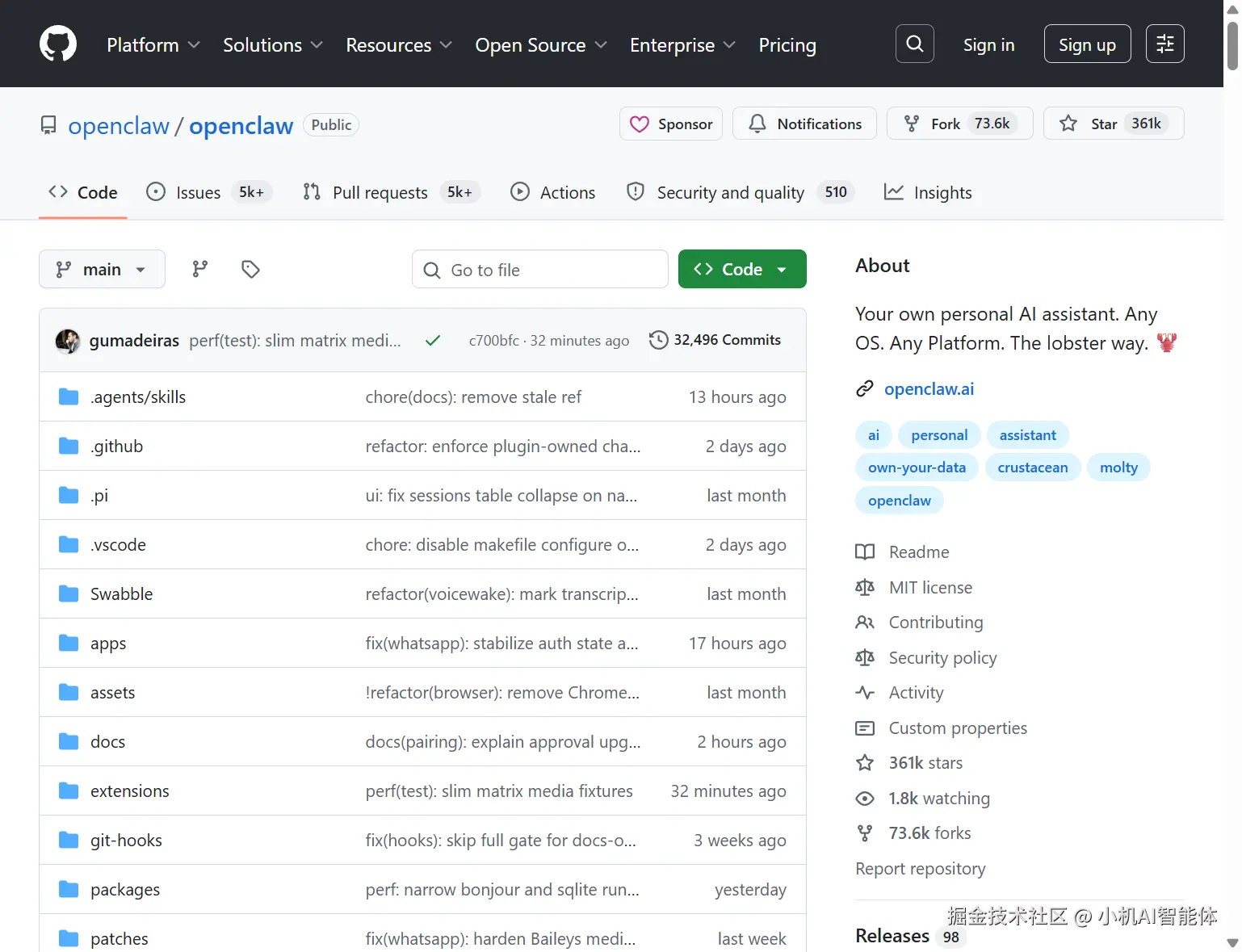Click the commit history clock icon
The height and width of the screenshot is (952, 1242).
point(658,340)
